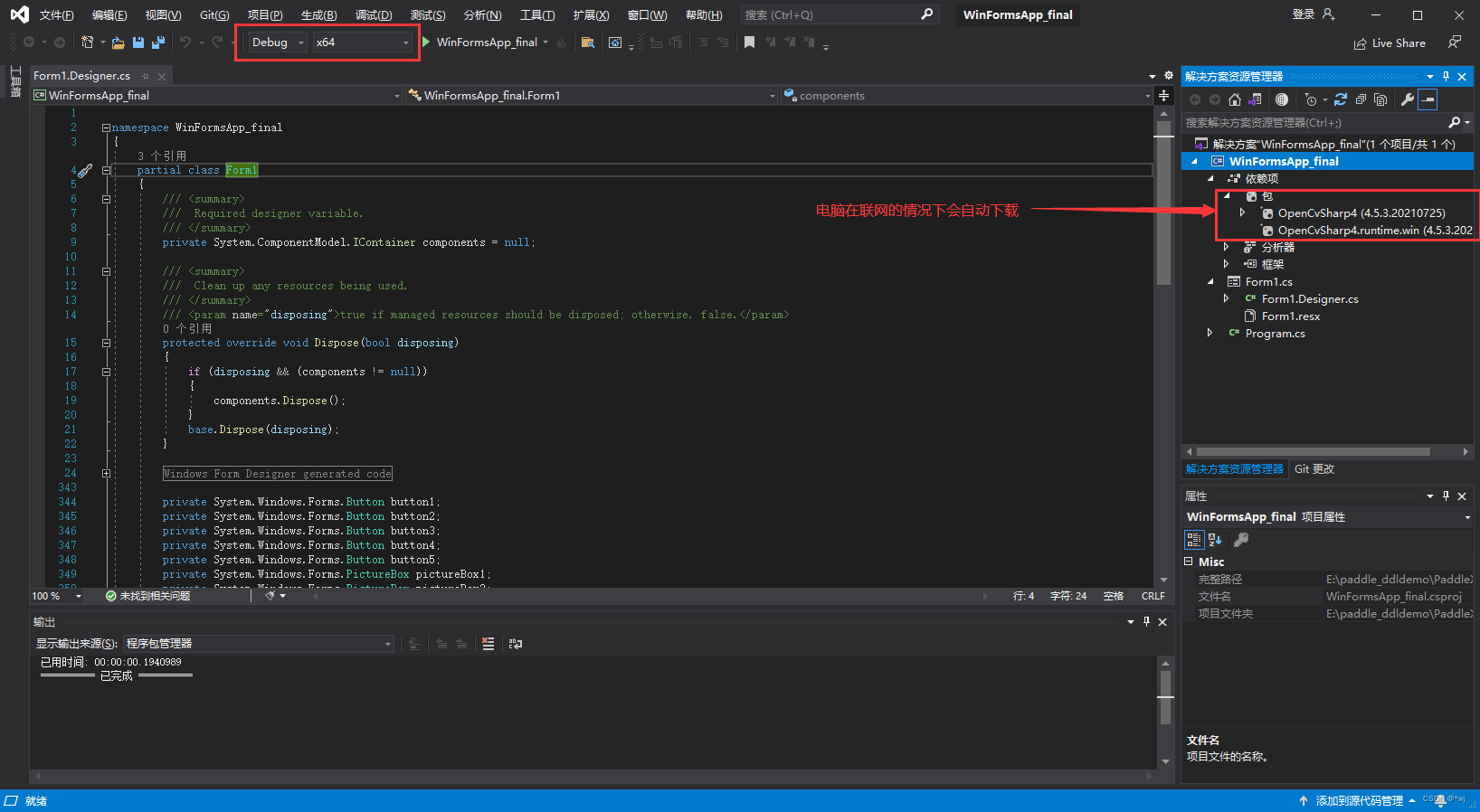Click the Property Pages wrench icon

(1241, 540)
